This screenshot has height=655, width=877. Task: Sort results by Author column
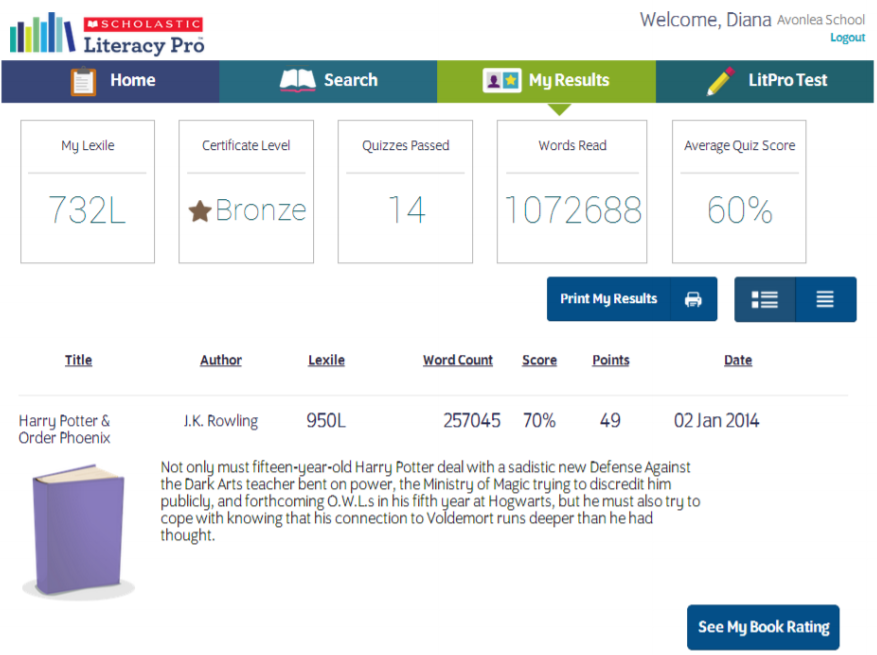[221, 360]
